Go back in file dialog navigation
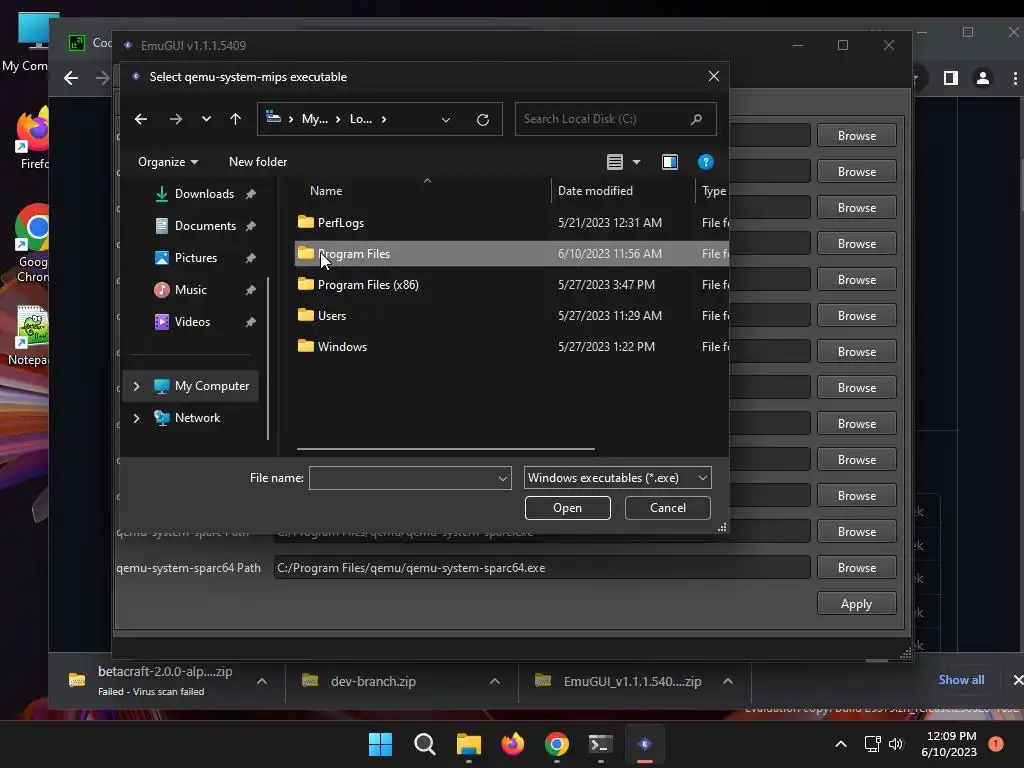The image size is (1024, 768). (x=140, y=119)
